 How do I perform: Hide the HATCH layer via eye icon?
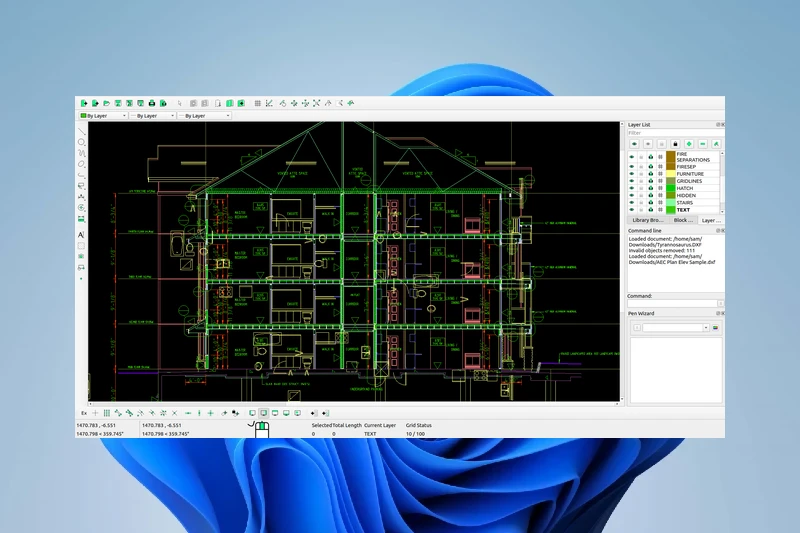(x=631, y=188)
